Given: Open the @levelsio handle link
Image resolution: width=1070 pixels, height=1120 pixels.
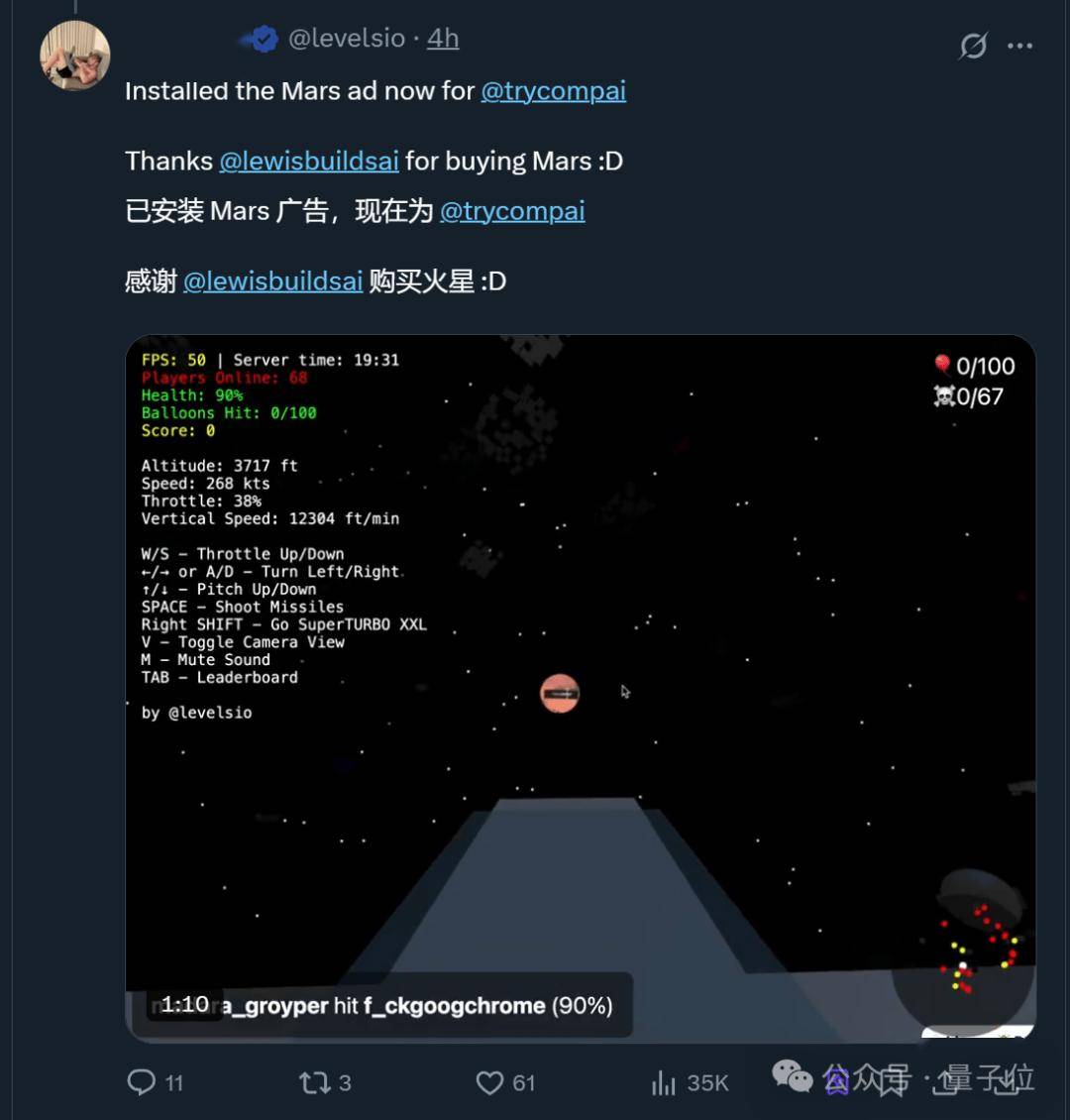Looking at the screenshot, I should pos(346,38).
